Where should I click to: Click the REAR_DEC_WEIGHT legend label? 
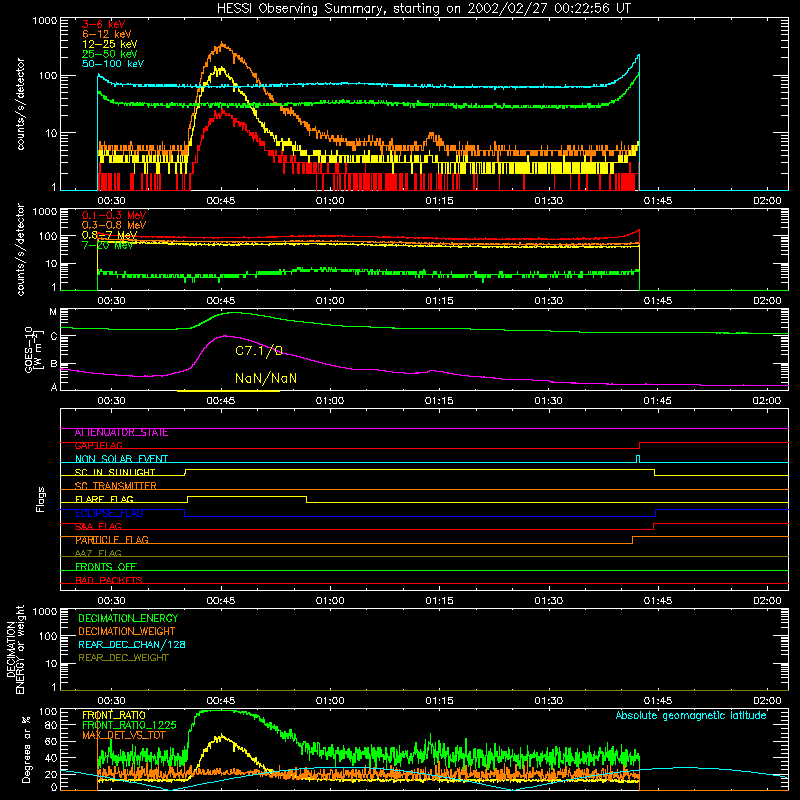pos(123,658)
